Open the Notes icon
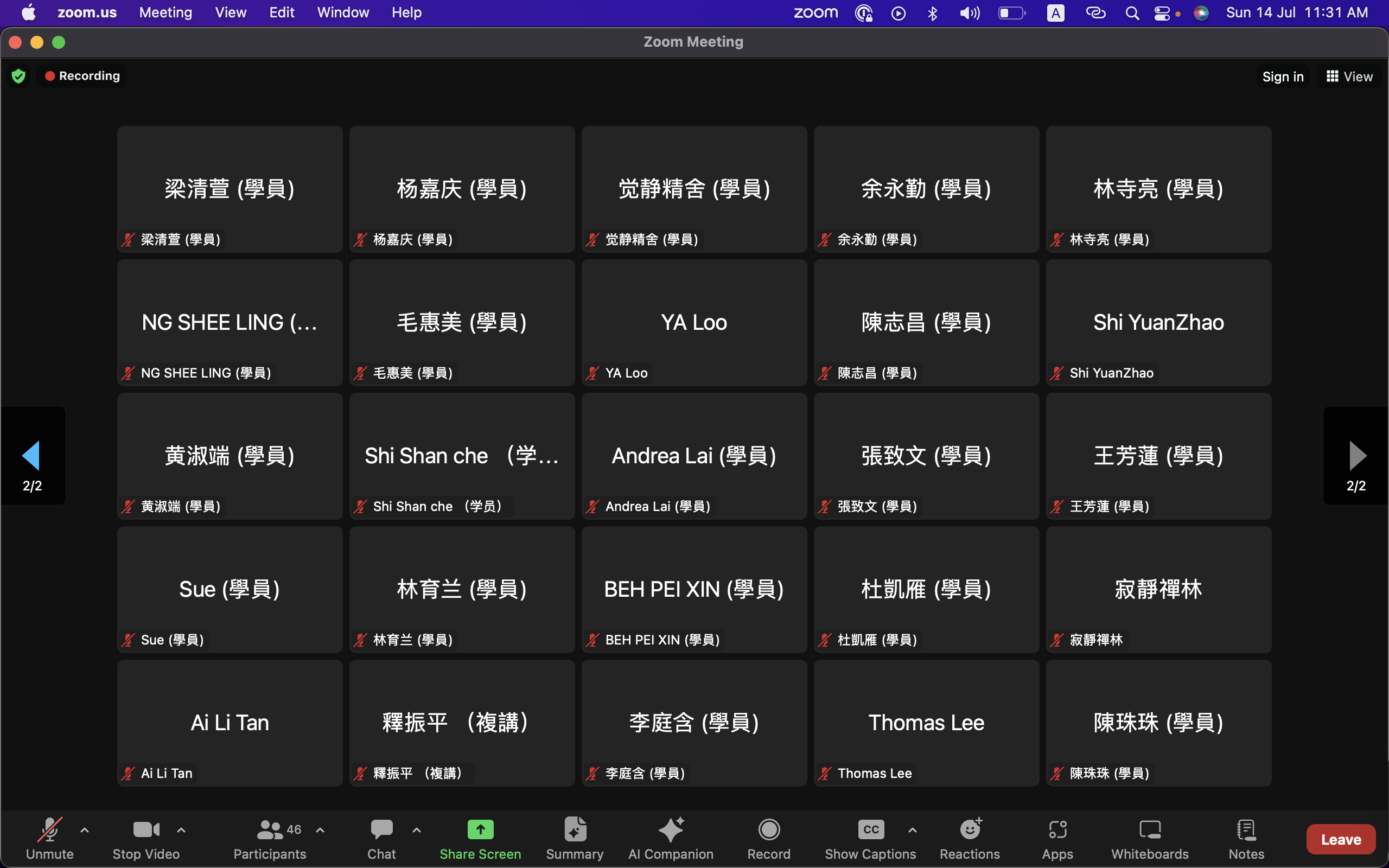The height and width of the screenshot is (868, 1389). click(x=1246, y=830)
